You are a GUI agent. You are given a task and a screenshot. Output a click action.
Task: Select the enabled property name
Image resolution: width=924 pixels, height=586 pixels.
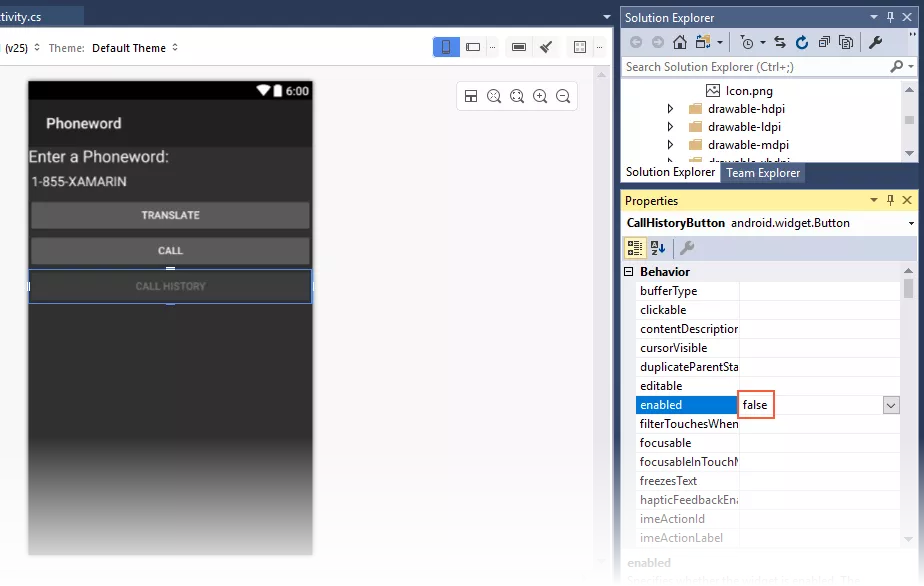point(687,405)
